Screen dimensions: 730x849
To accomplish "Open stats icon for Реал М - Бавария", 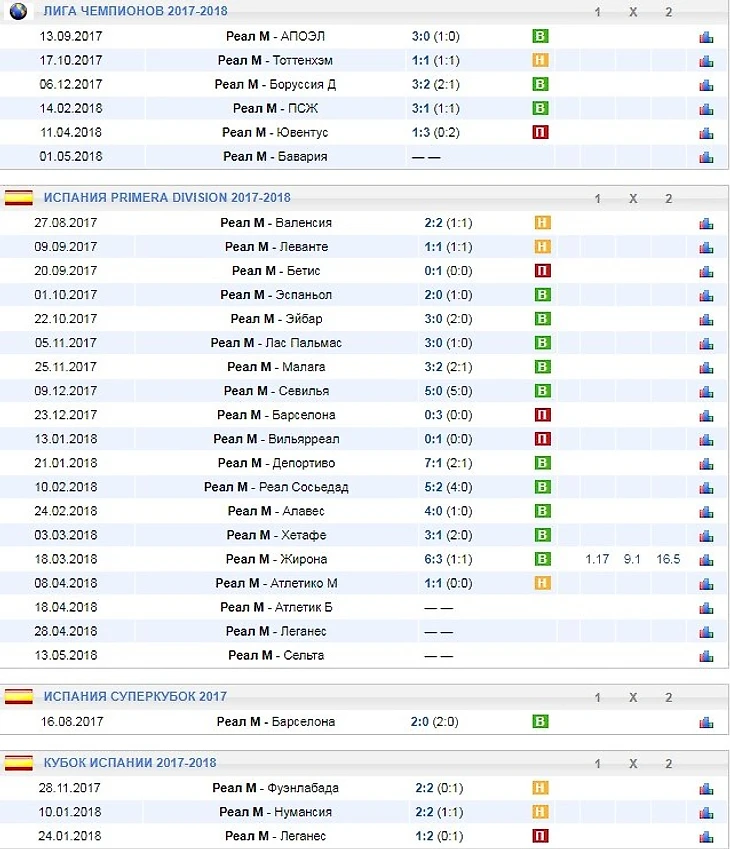I will [706, 157].
